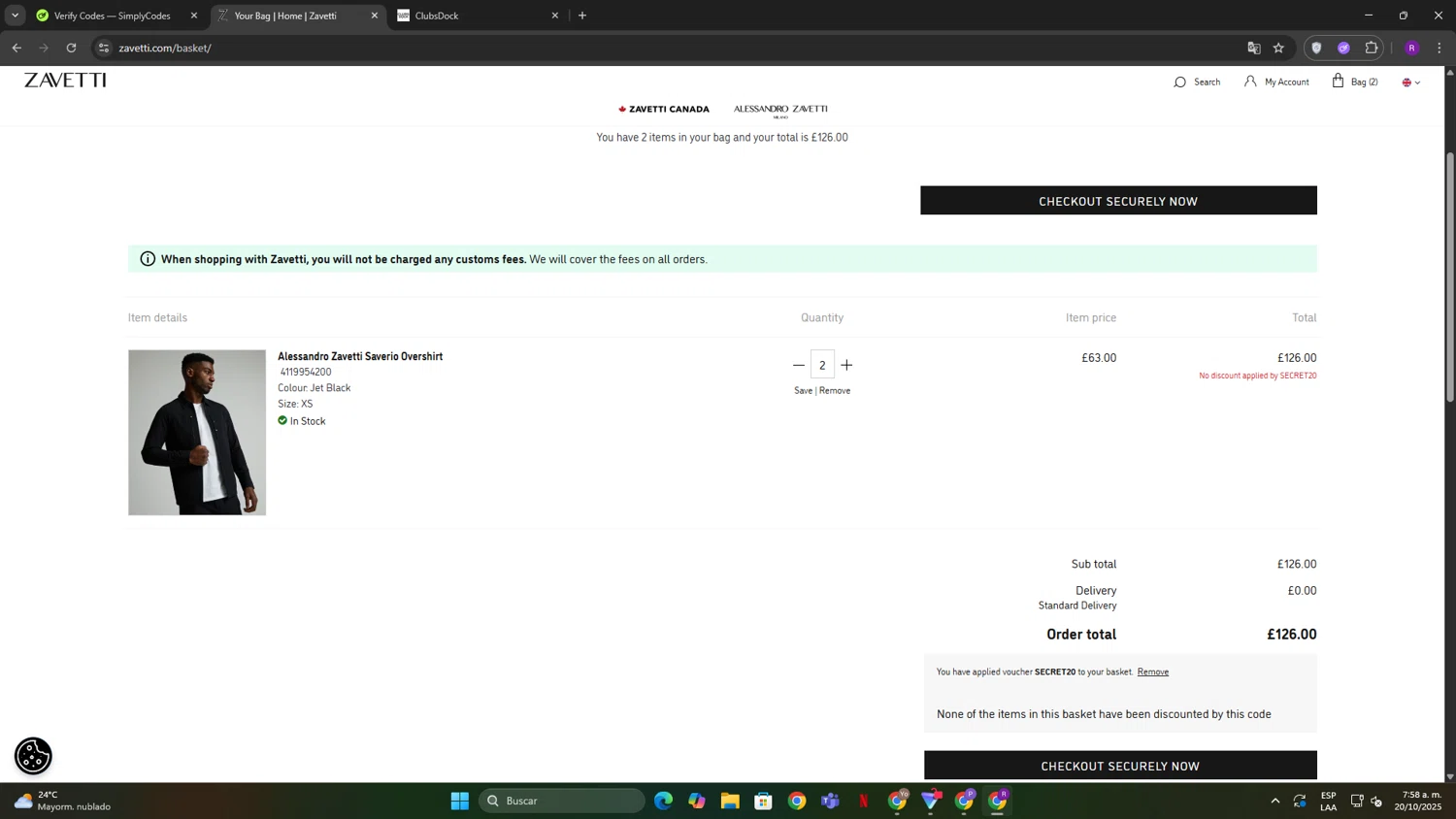Increase quantity with the plus button
This screenshot has height=819, width=1456.
coord(846,365)
